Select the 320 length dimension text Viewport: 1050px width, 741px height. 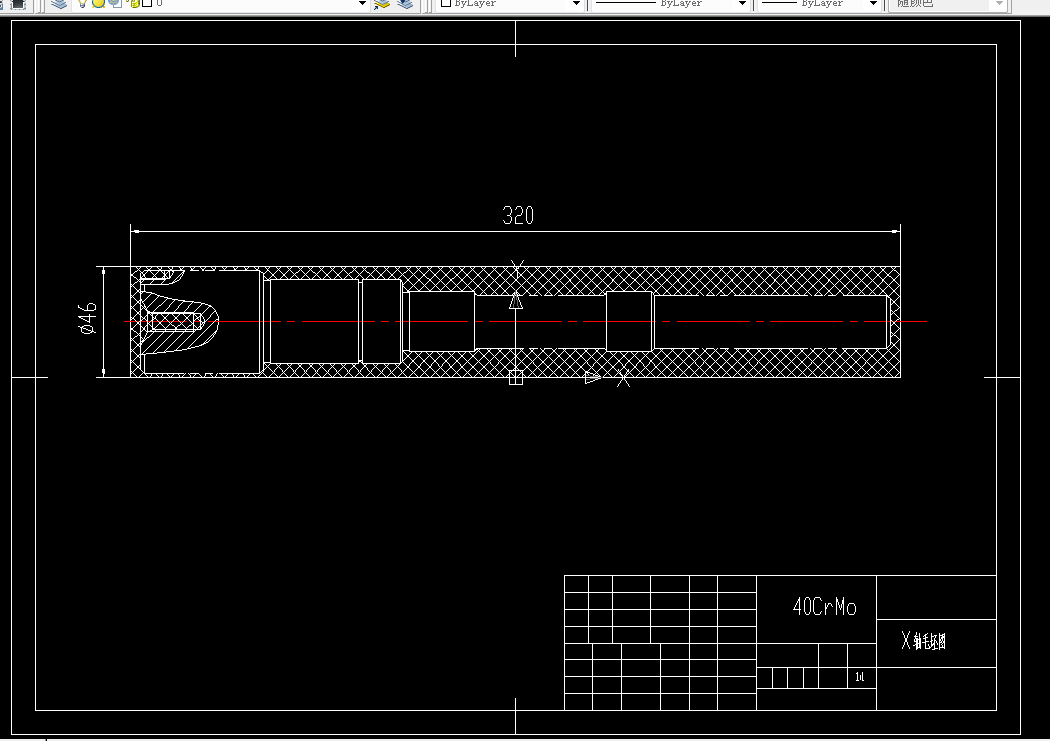click(x=518, y=216)
